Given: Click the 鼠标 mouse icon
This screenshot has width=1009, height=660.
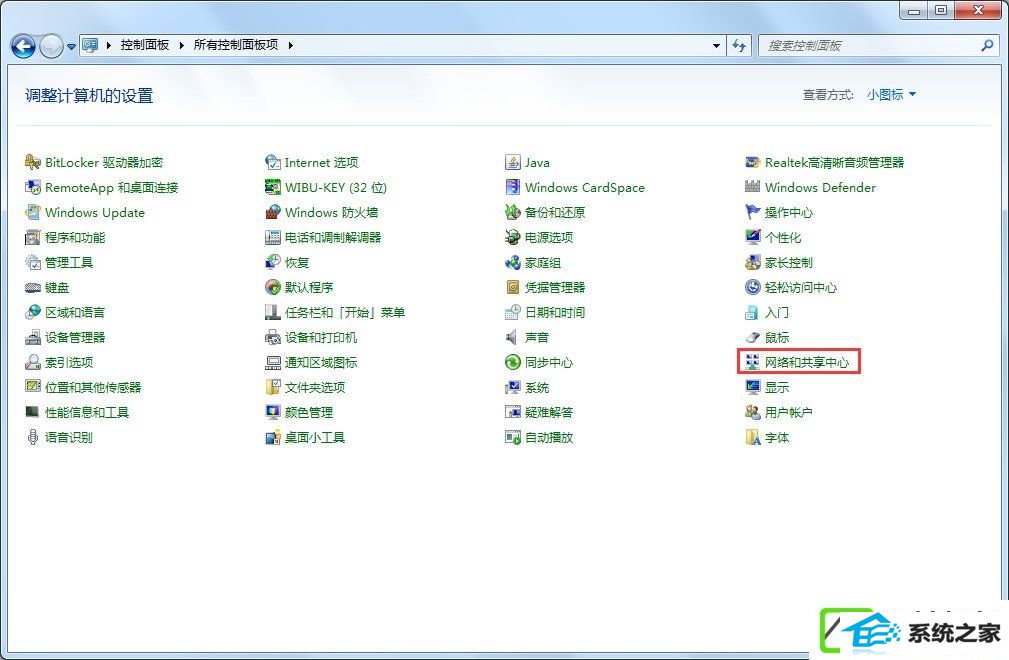Looking at the screenshot, I should tap(753, 337).
